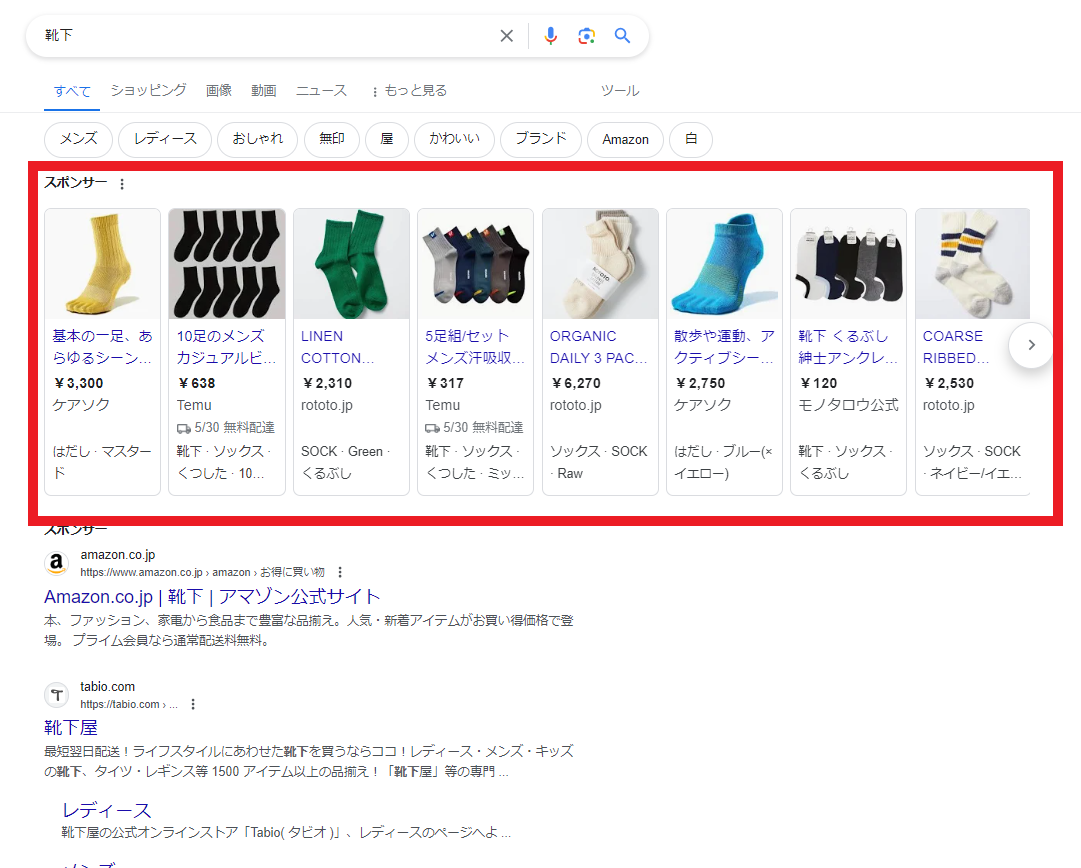
Task: Apply the メンズ filter chip
Action: 79,139
